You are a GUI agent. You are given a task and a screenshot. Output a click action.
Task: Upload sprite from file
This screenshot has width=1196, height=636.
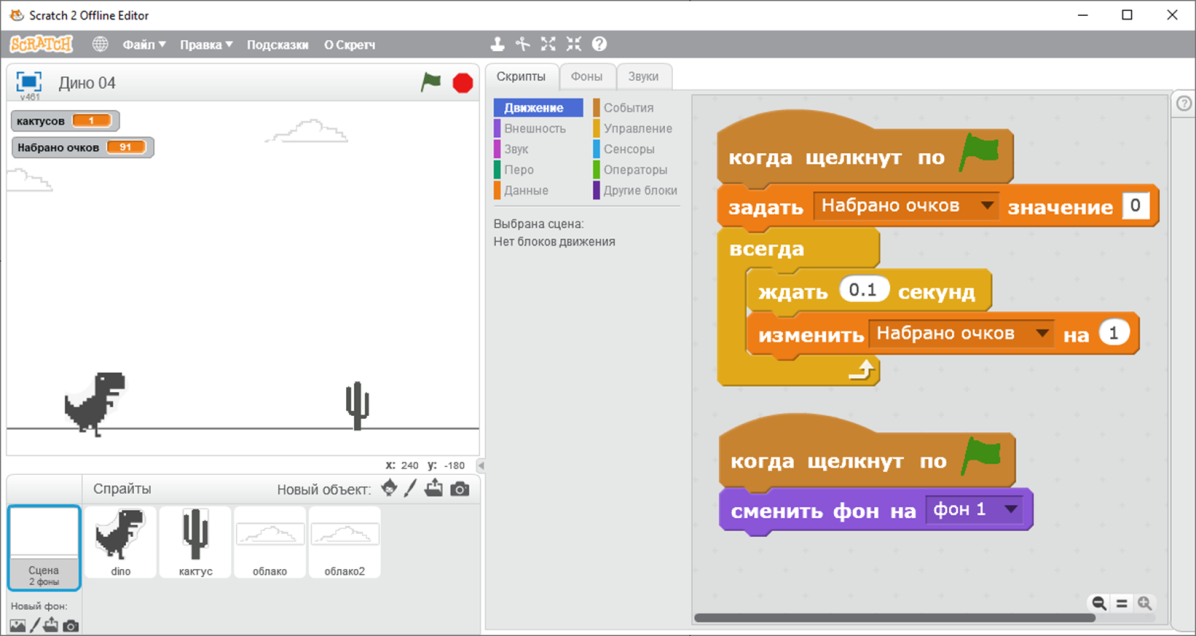tap(434, 488)
